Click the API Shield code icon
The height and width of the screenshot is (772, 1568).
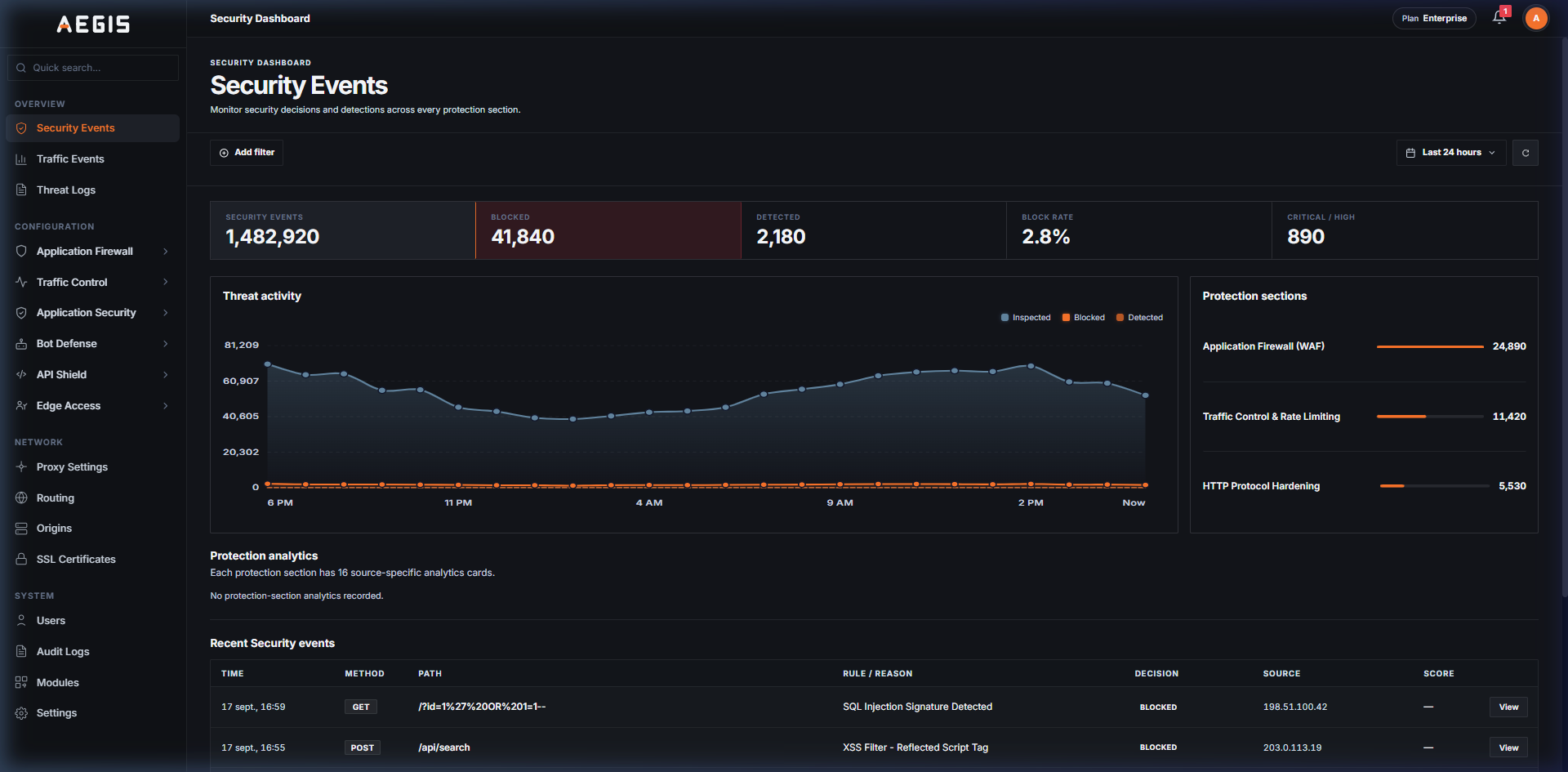(21, 375)
